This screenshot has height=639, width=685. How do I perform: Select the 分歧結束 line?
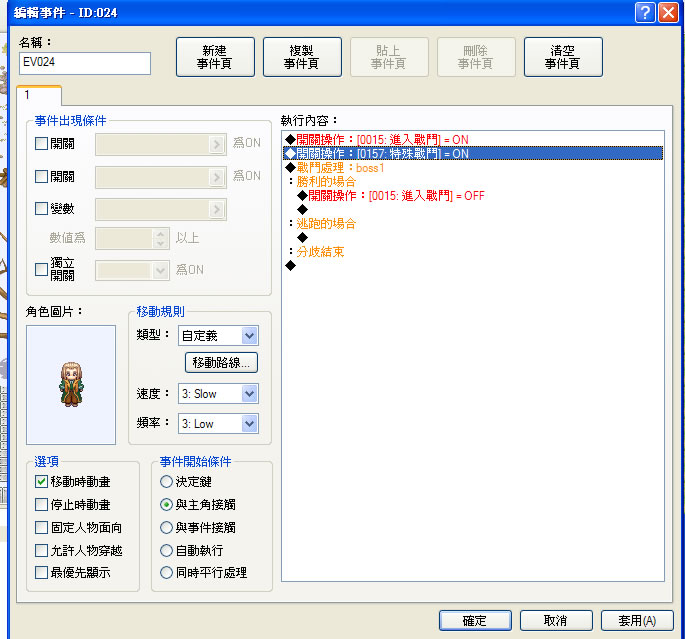point(316,252)
